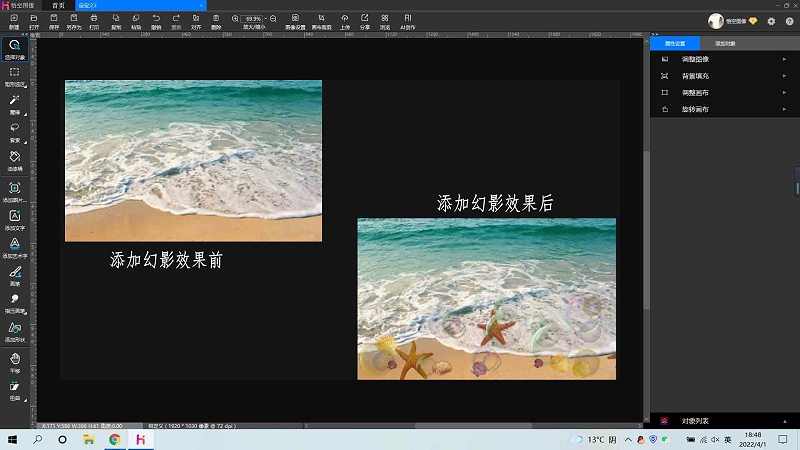Open Chrome from the Windows taskbar
This screenshot has height=450, width=800.
coord(114,439)
